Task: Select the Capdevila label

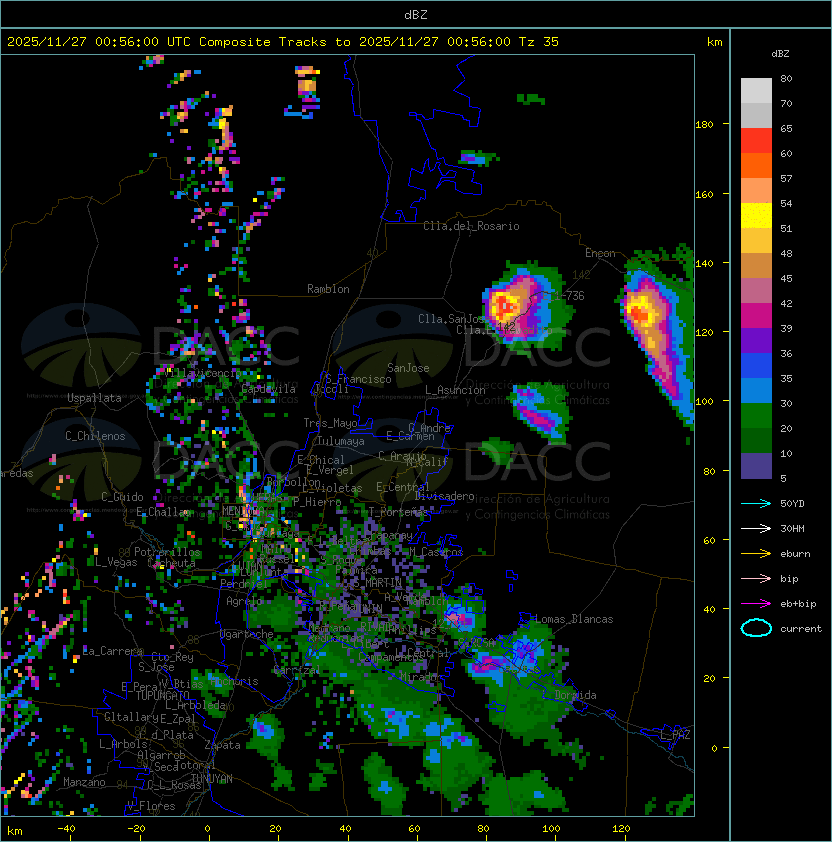Action: tap(269, 388)
